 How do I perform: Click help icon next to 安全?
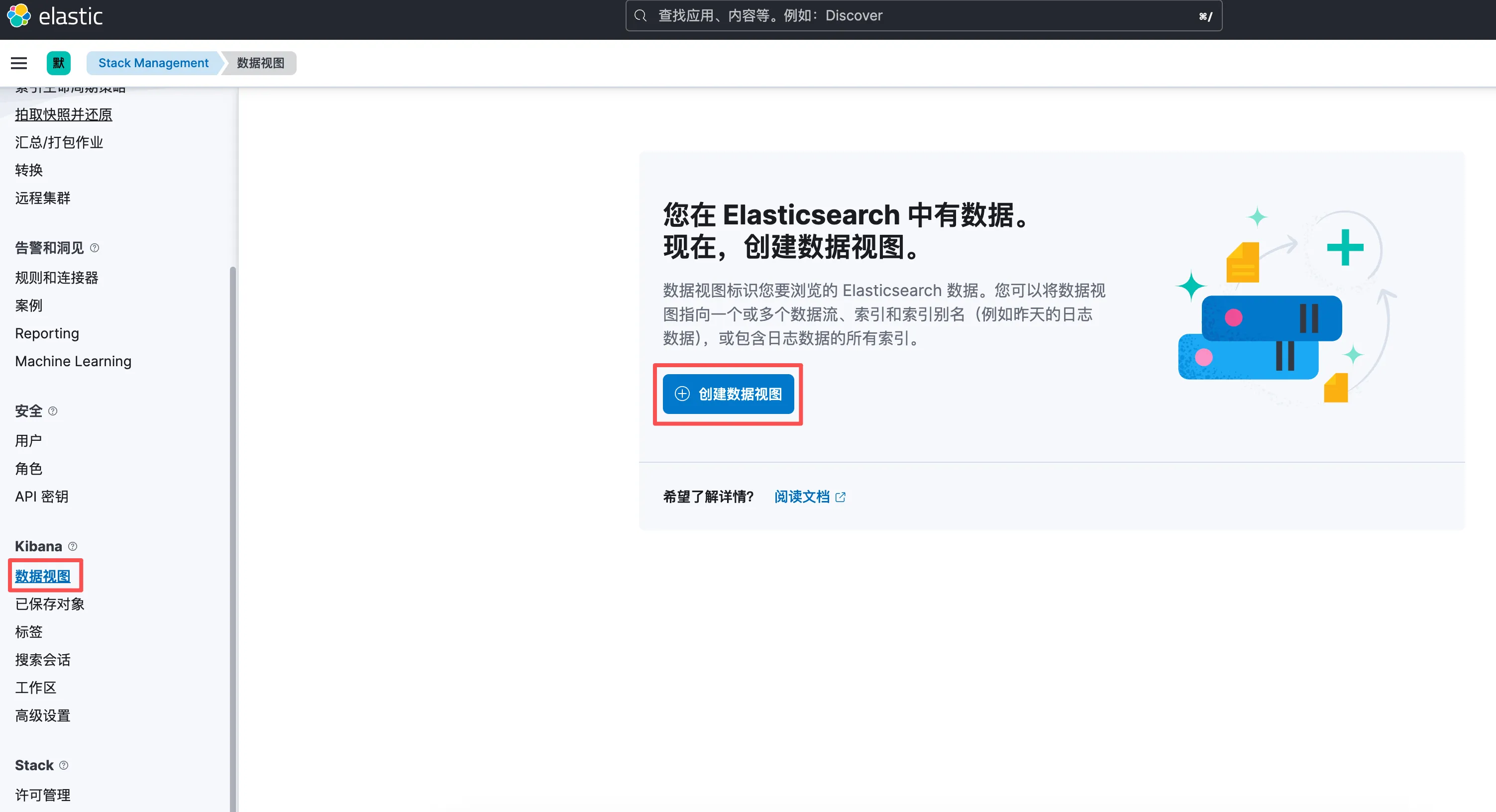[53, 411]
